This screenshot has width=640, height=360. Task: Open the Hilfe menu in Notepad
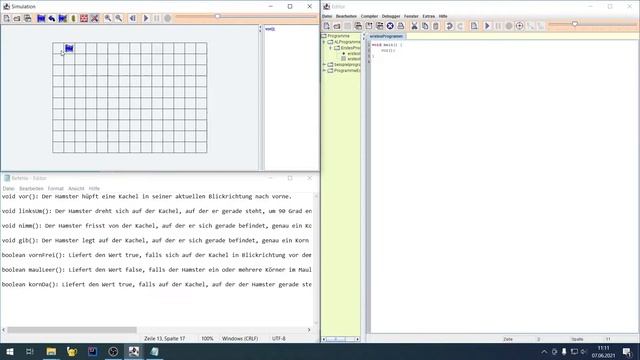(x=94, y=189)
